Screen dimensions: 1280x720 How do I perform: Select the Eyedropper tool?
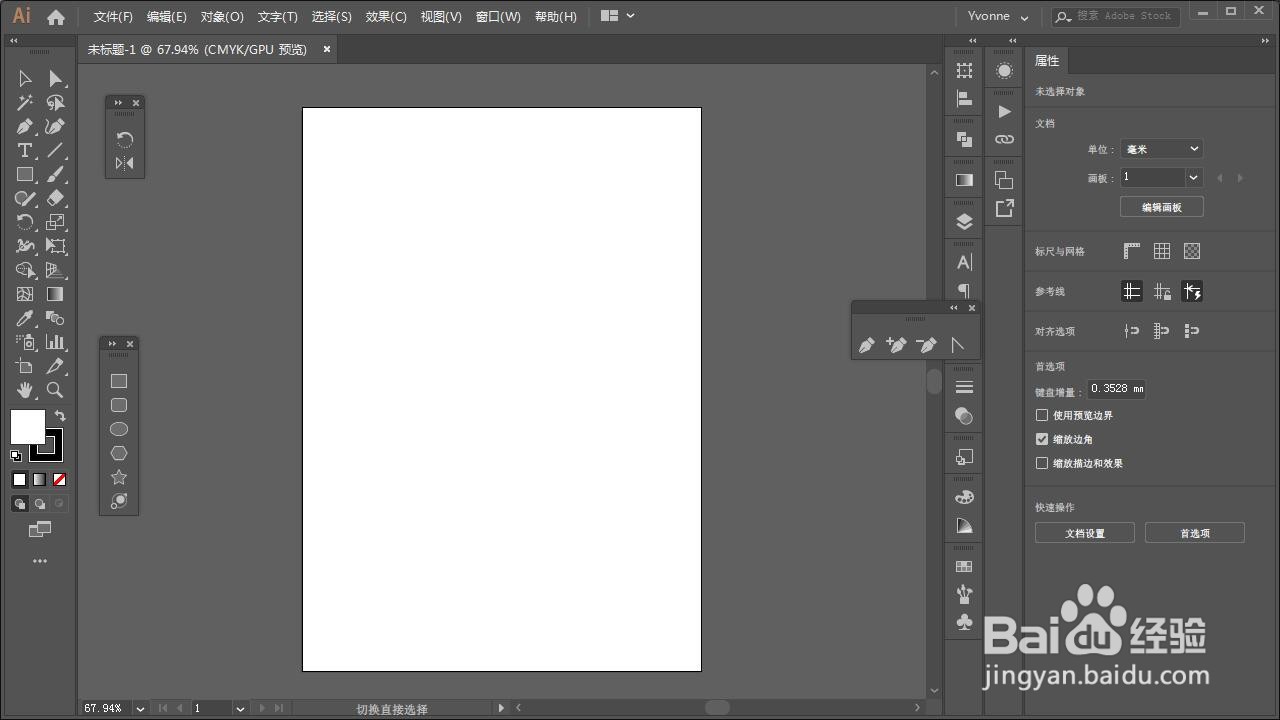25,318
